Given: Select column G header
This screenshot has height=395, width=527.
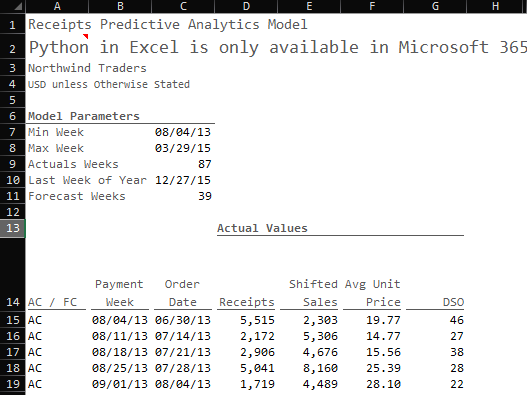Looking at the screenshot, I should point(435,6).
